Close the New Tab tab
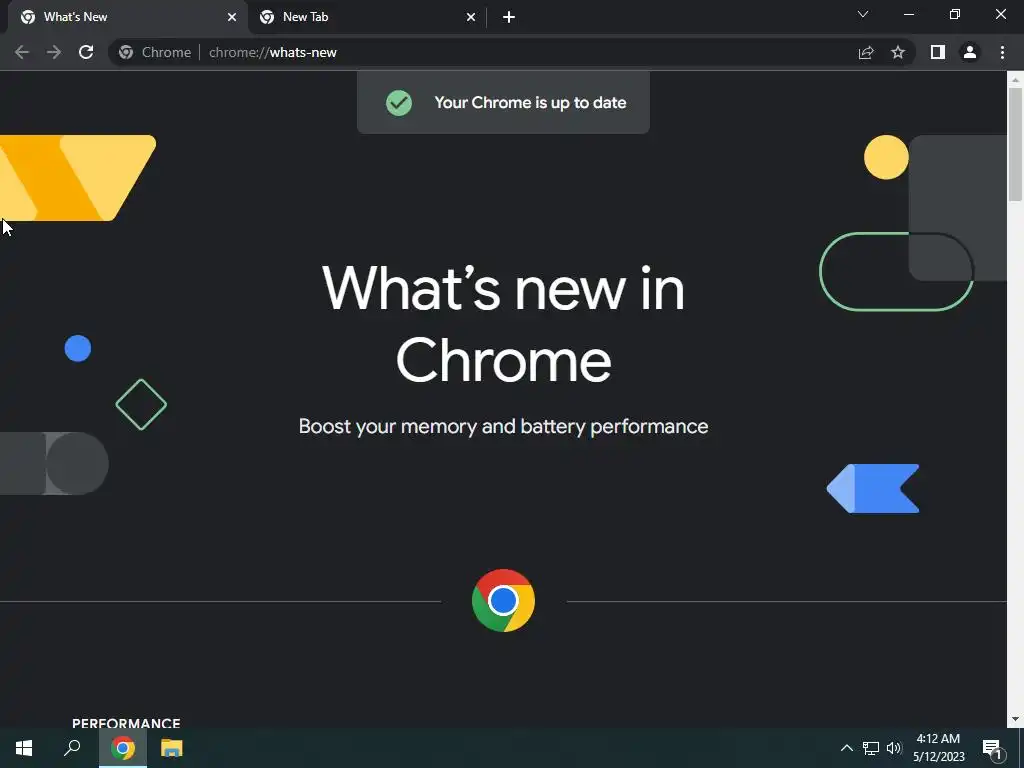The width and height of the screenshot is (1024, 768). tap(471, 17)
